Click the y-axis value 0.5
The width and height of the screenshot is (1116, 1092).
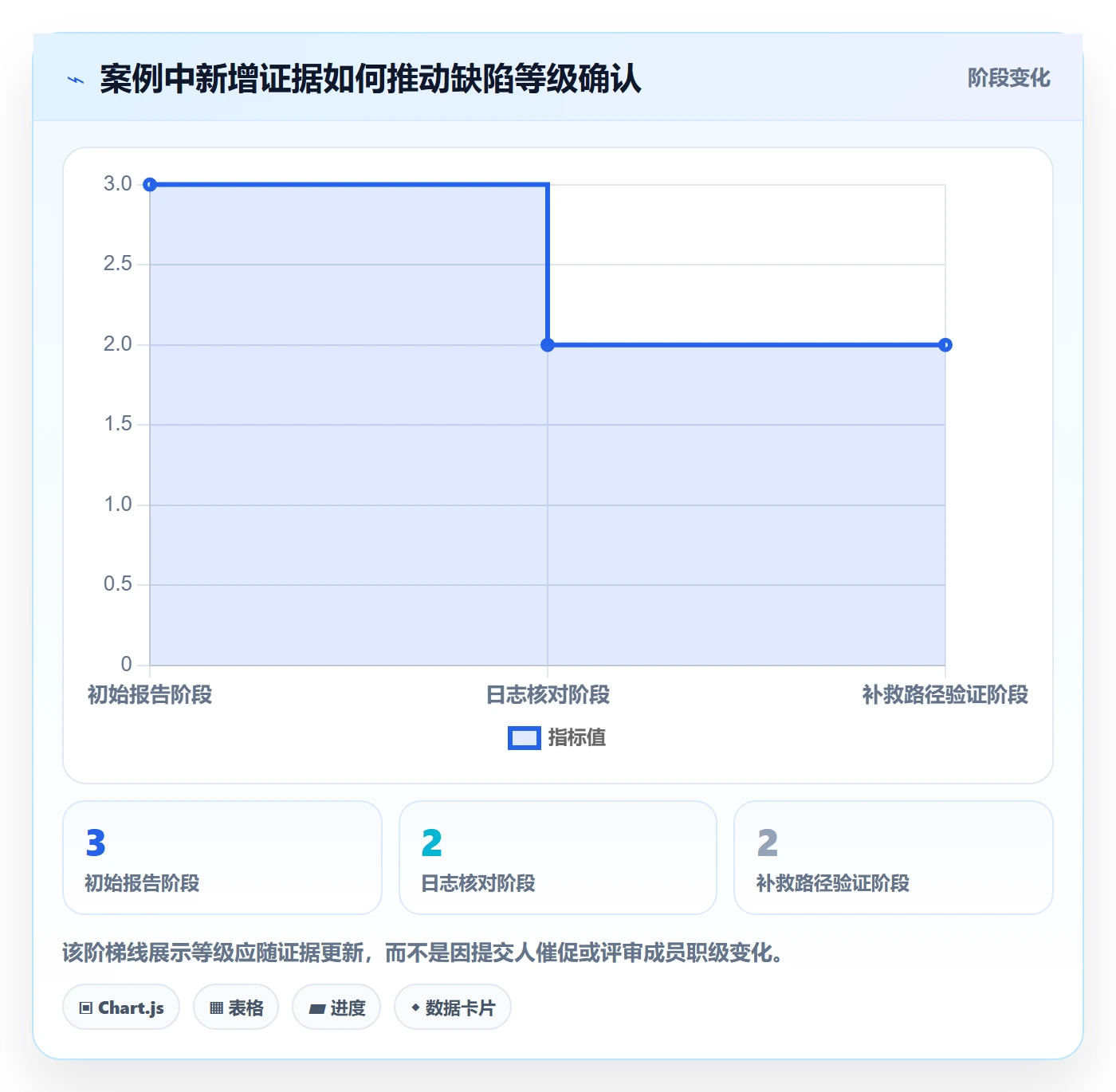118,584
